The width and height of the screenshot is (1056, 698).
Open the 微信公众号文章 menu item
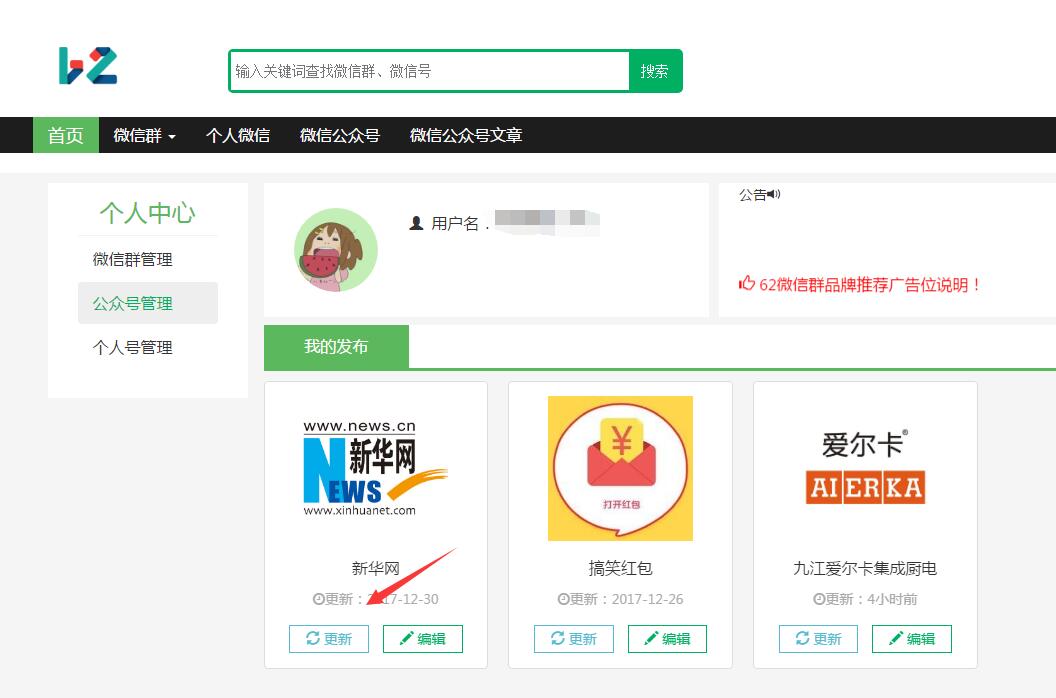464,135
